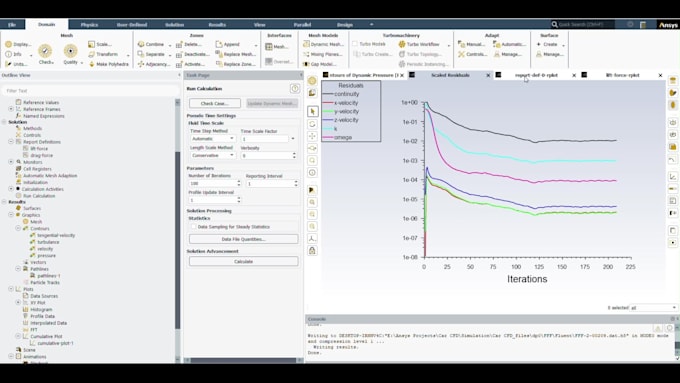
Task: Switch to the Results ribbon tab
Action: [217, 25]
